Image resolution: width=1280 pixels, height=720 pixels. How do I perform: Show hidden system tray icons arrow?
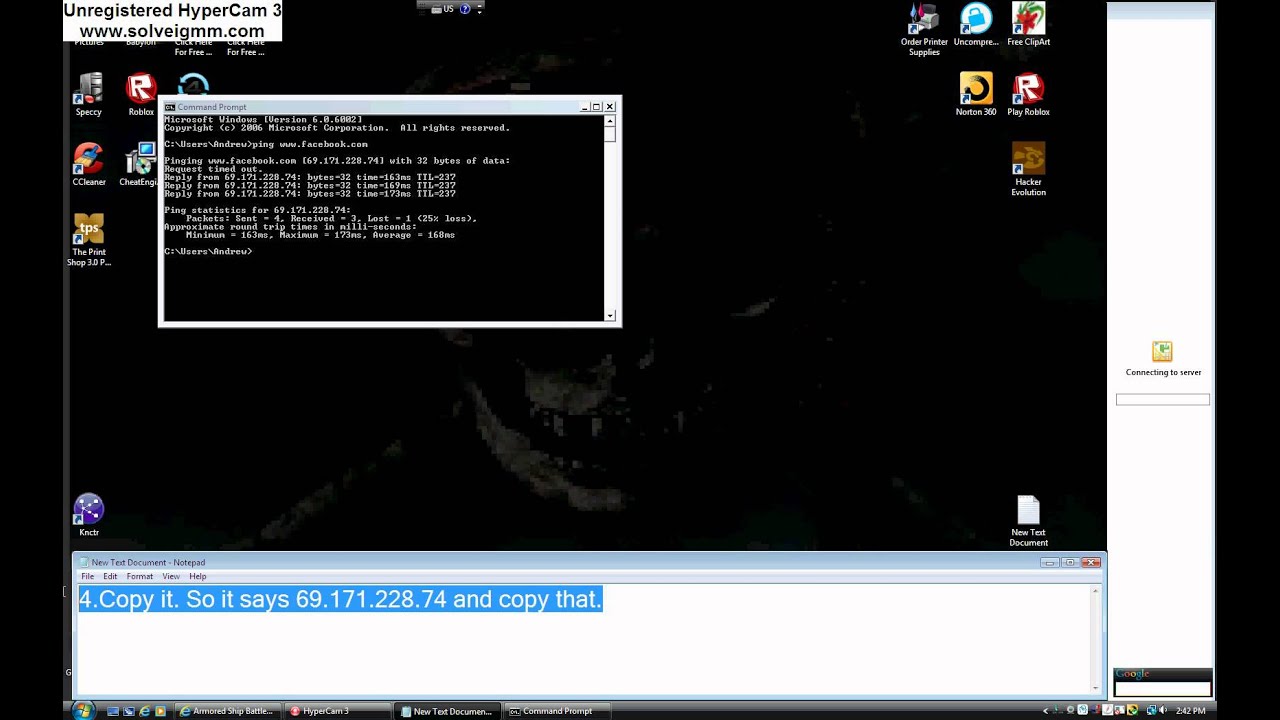coord(1046,711)
